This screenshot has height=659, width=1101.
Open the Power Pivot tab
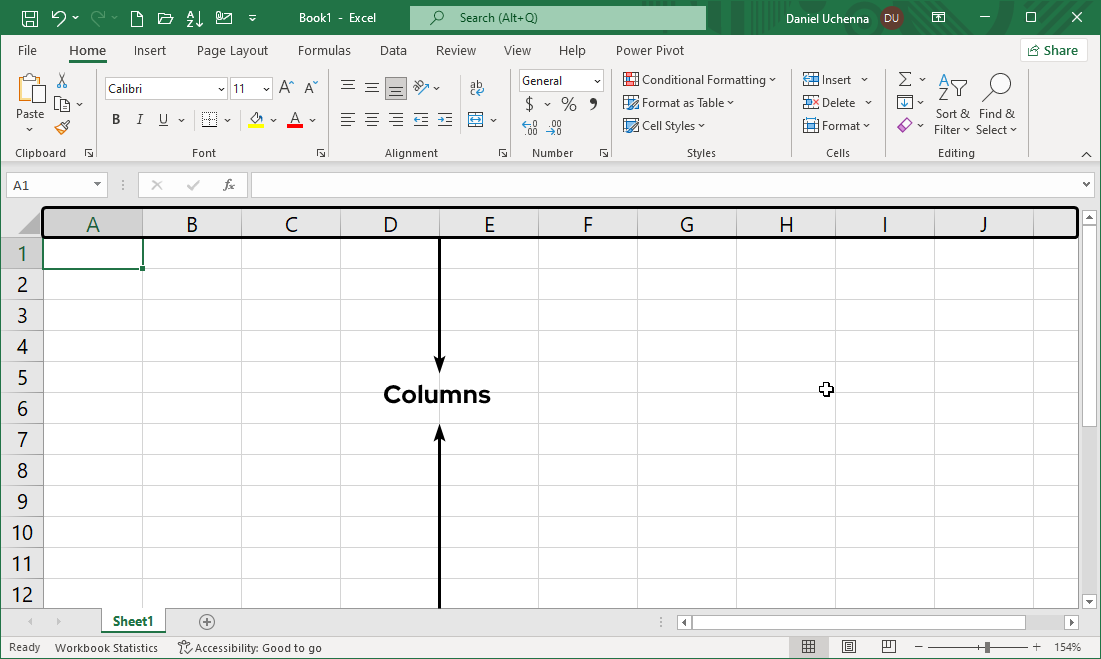[x=649, y=50]
